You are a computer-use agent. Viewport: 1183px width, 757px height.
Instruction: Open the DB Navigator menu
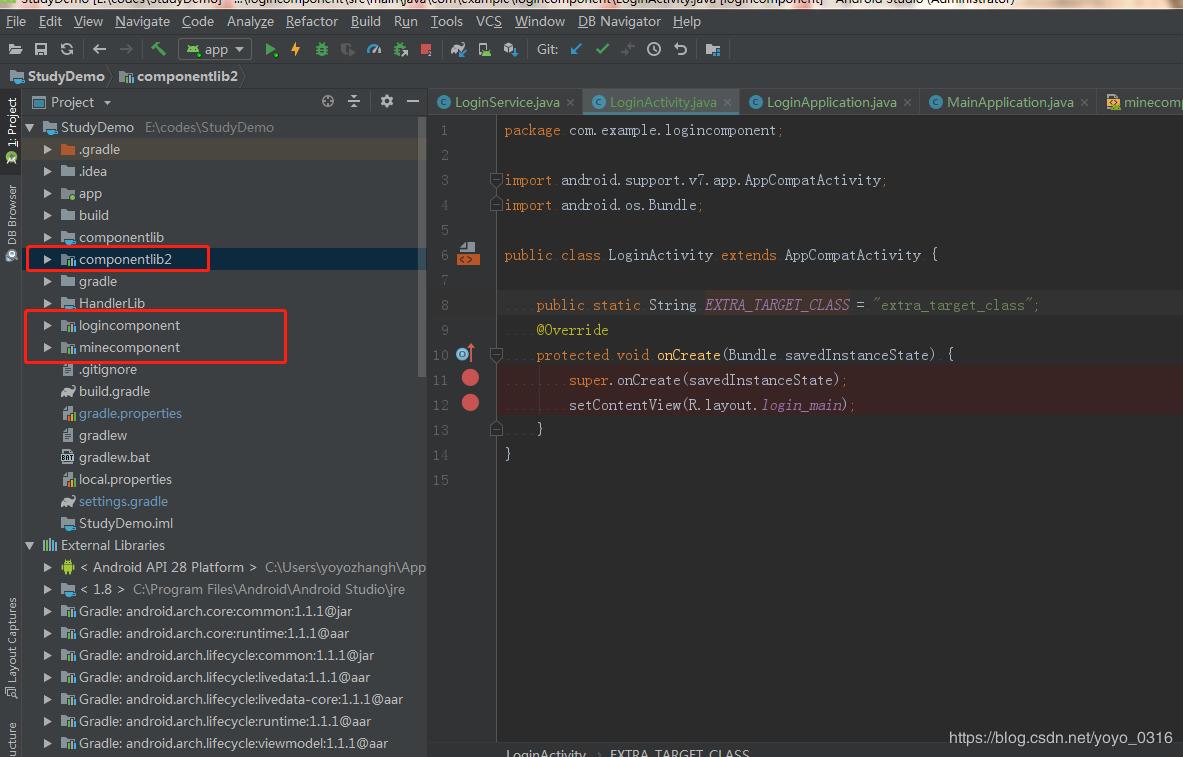619,21
